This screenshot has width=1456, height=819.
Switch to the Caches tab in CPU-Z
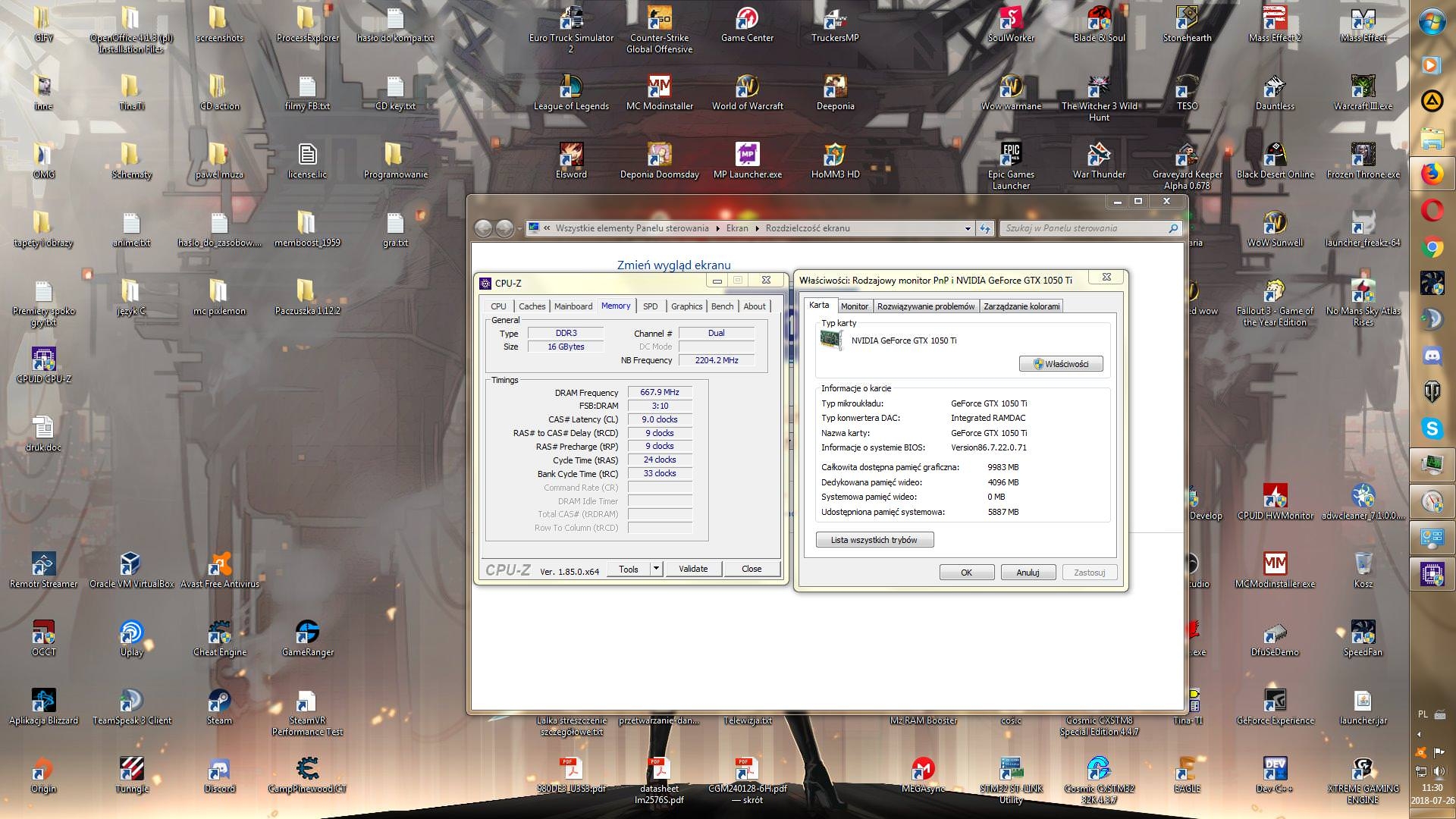tap(532, 306)
